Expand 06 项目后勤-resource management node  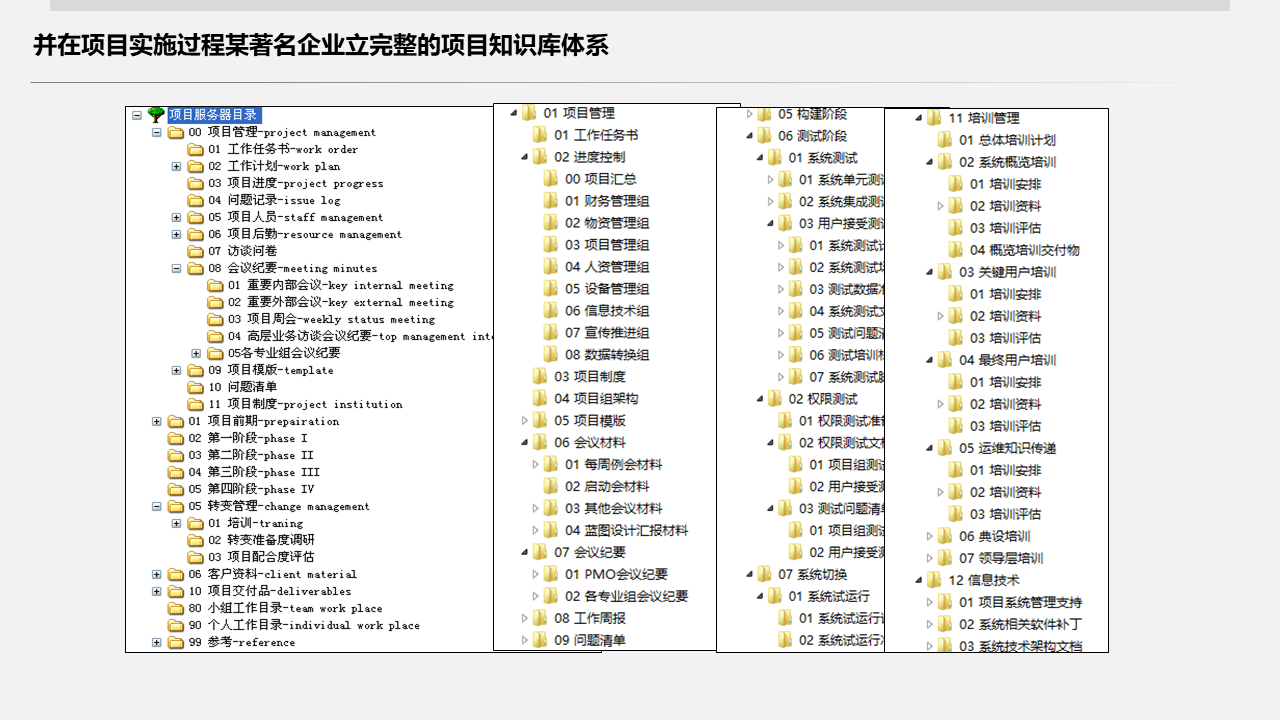click(x=176, y=234)
